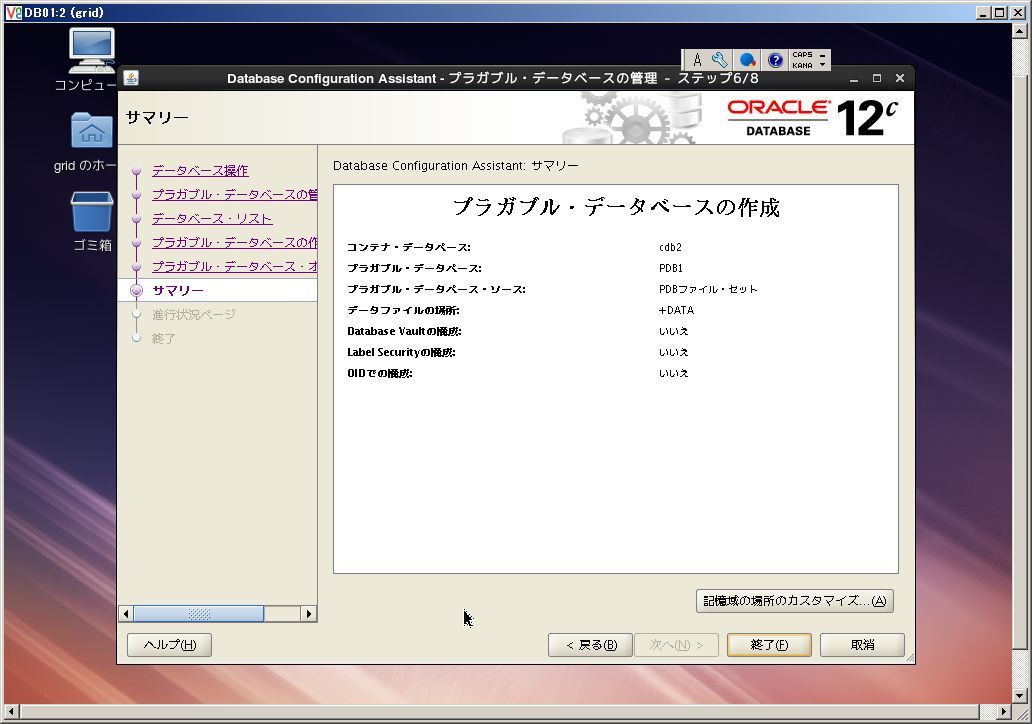Click the 戻る(B) back button
1032x724 pixels.
[590, 644]
